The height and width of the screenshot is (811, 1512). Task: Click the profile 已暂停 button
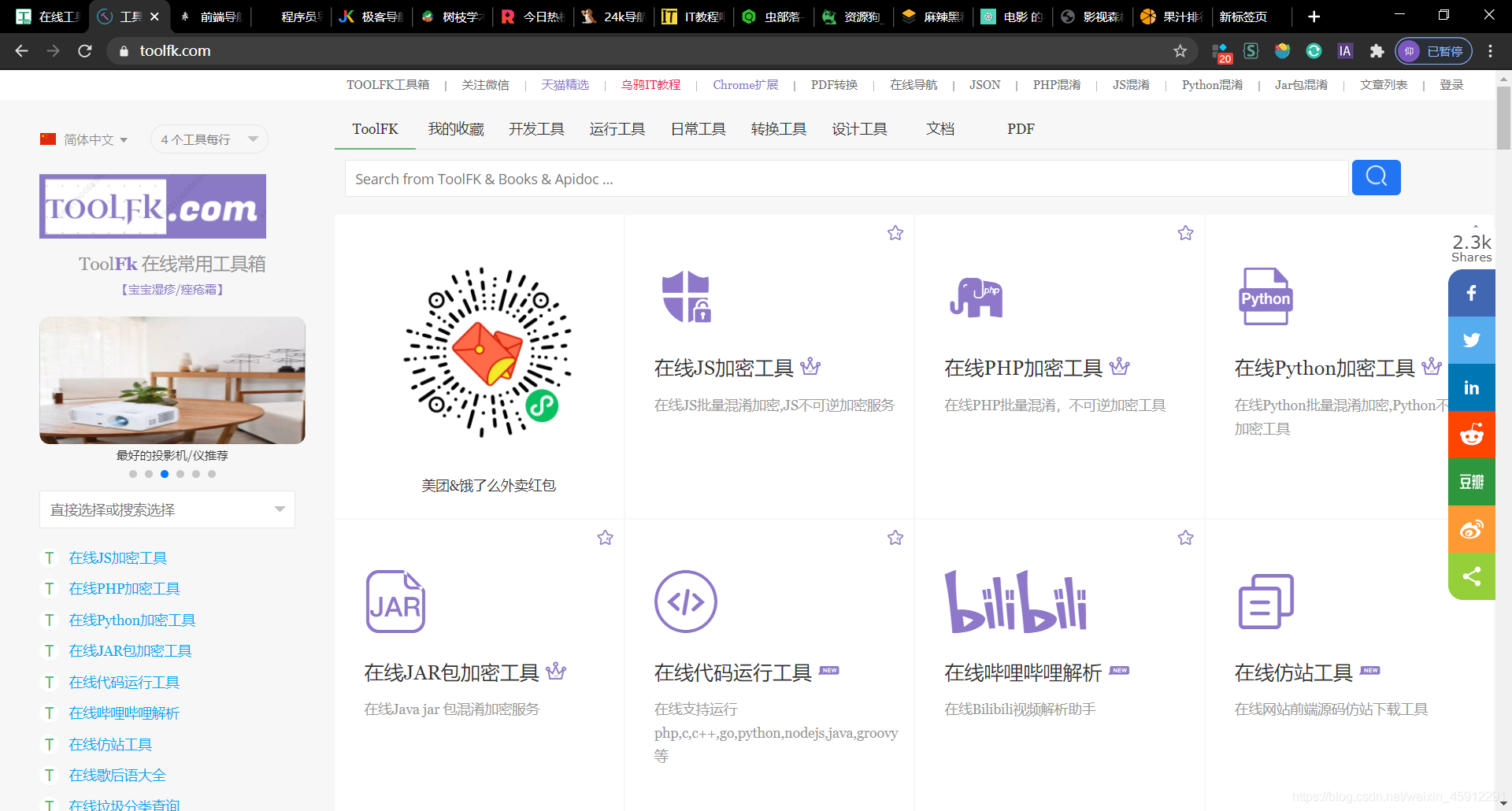tap(1434, 51)
